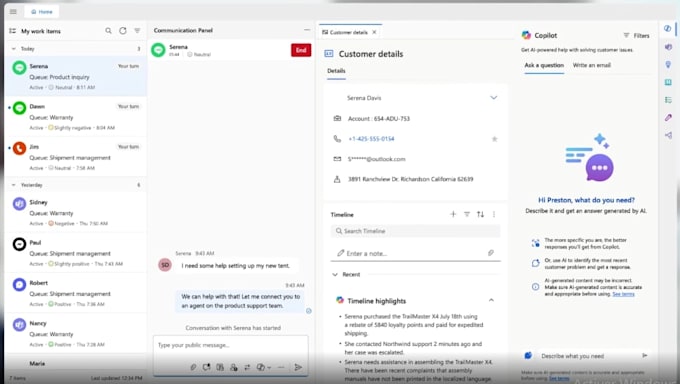Expand the Serena Davis contact dropdown
Screen dimensions: 680x384
point(494,98)
